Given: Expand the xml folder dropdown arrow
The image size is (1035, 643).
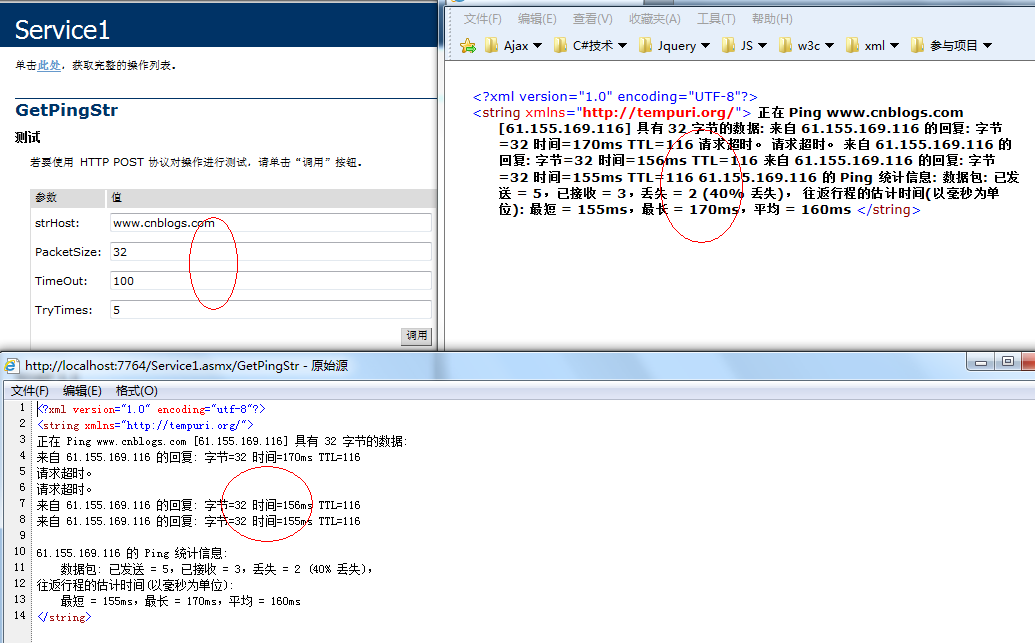Looking at the screenshot, I should coord(894,46).
